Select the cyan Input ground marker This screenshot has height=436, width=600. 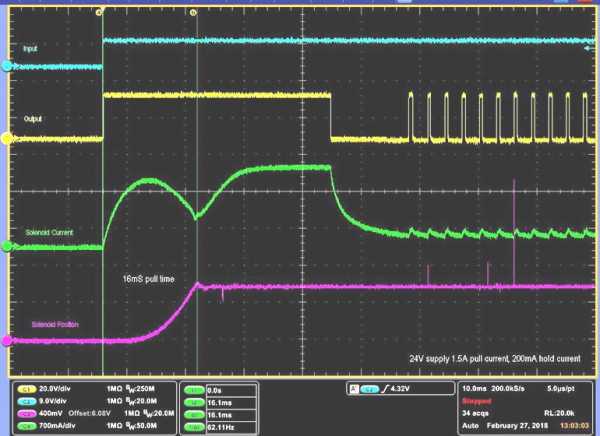point(7,66)
